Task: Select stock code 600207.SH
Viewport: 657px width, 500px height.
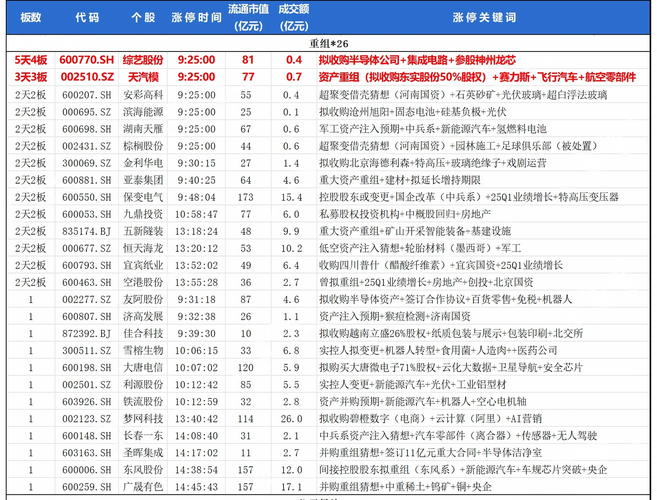Action: pyautogui.click(x=87, y=95)
